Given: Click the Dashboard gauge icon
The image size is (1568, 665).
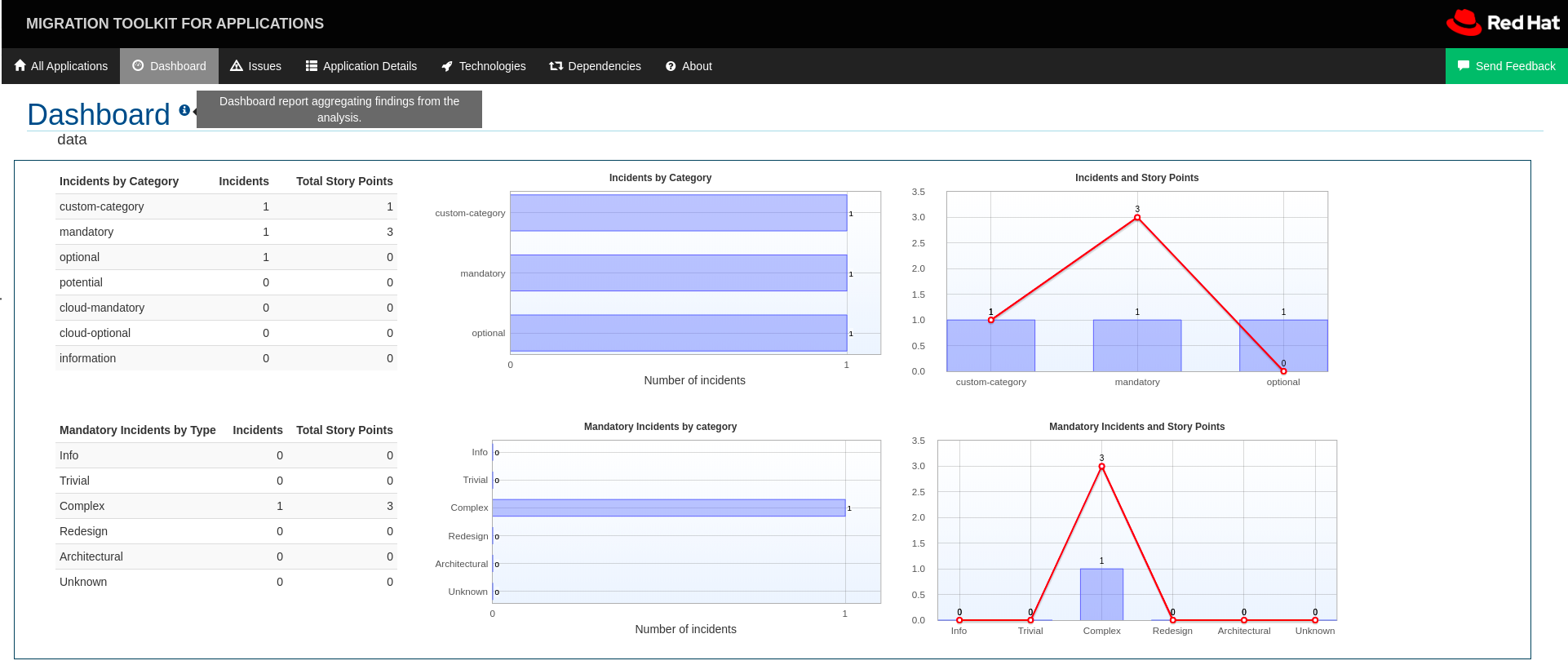Looking at the screenshot, I should [138, 65].
